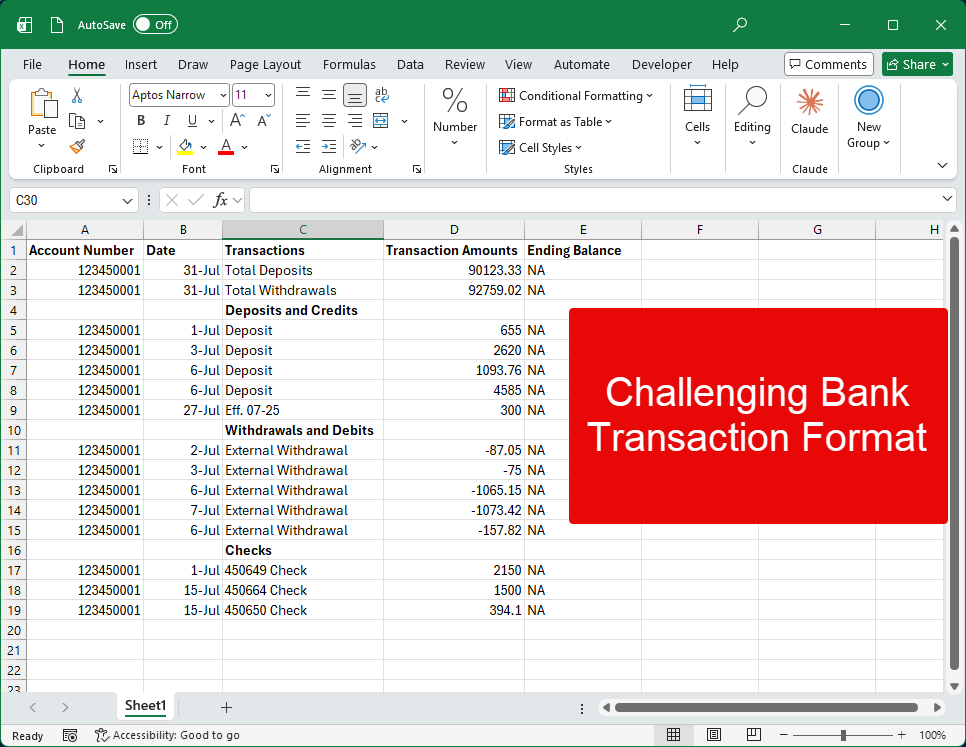Decrease font size
Image resolution: width=966 pixels, height=747 pixels.
(x=264, y=120)
